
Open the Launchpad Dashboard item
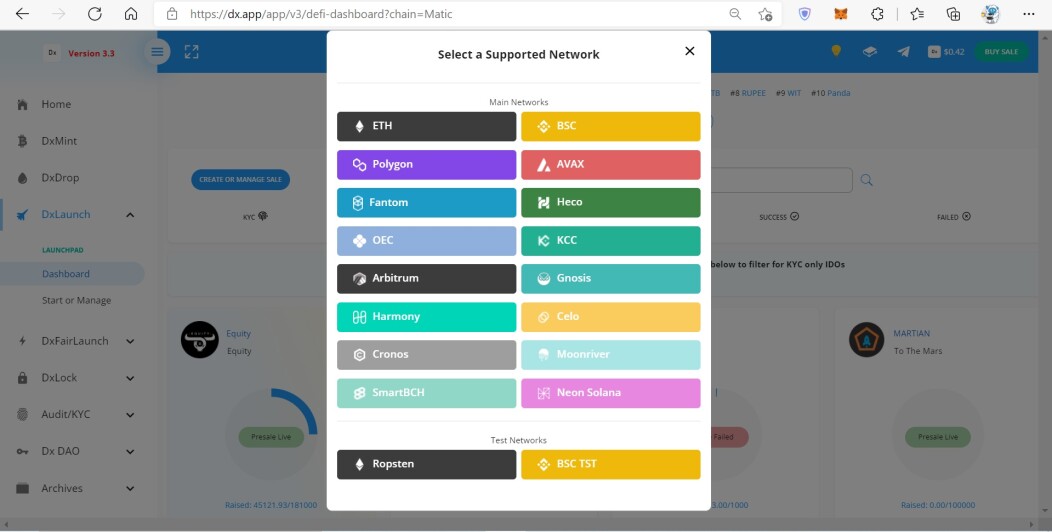pos(66,274)
